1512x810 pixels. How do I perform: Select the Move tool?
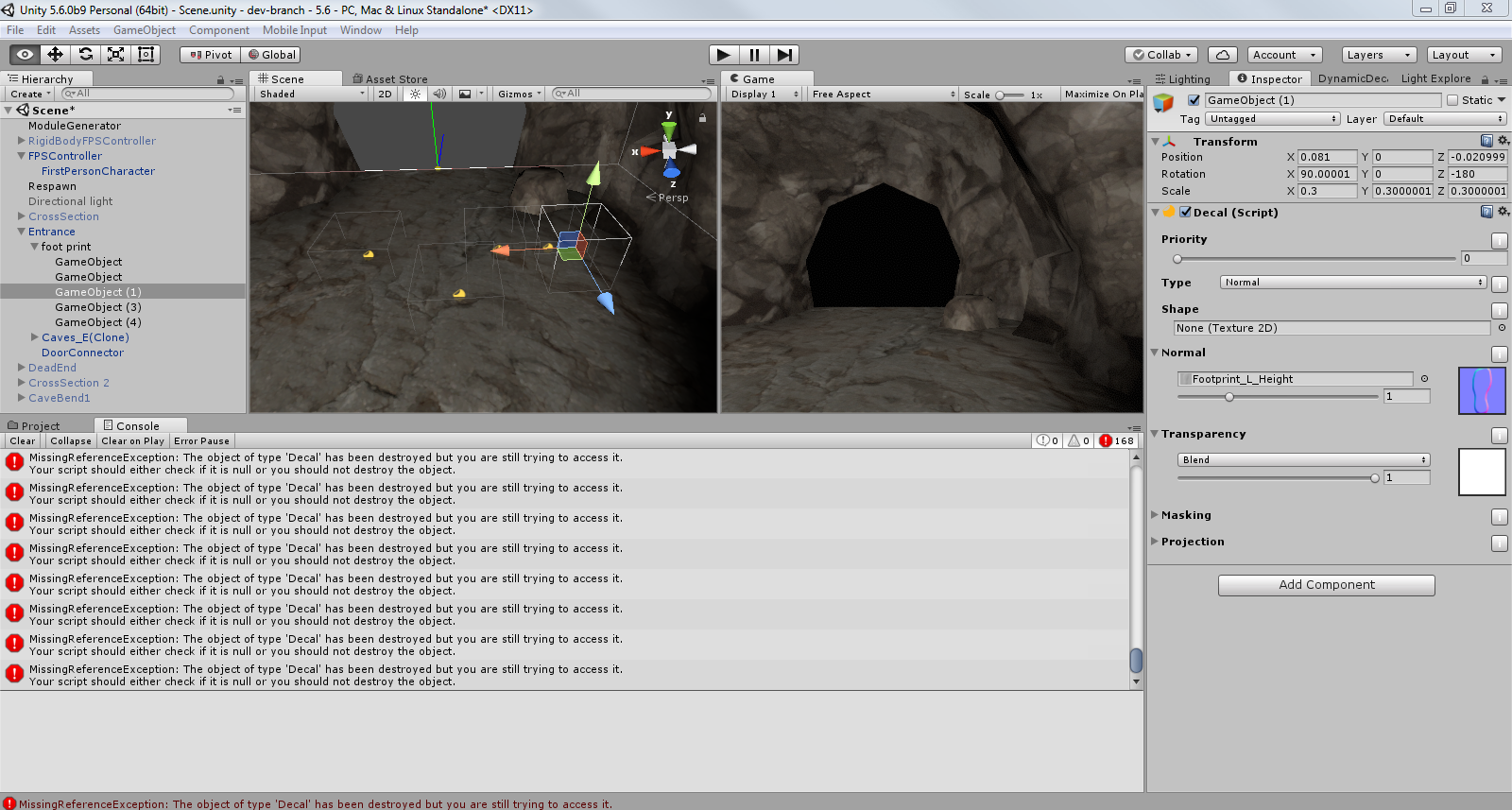click(56, 55)
